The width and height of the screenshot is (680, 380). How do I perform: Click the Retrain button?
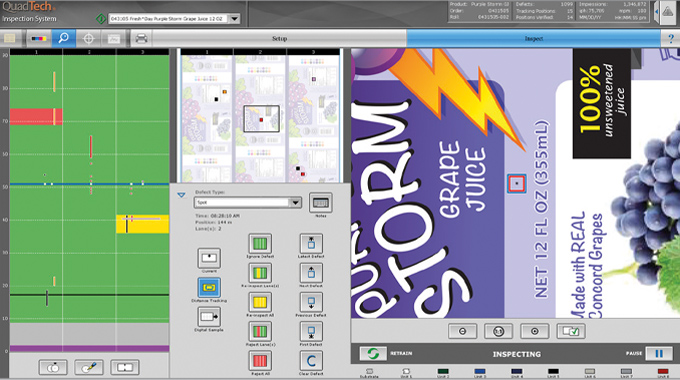pos(373,354)
